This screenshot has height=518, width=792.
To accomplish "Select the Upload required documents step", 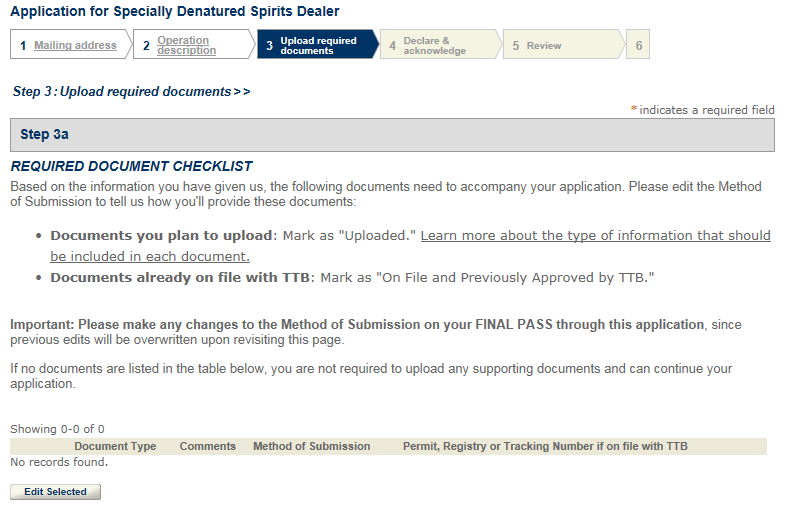I will pyautogui.click(x=318, y=45).
